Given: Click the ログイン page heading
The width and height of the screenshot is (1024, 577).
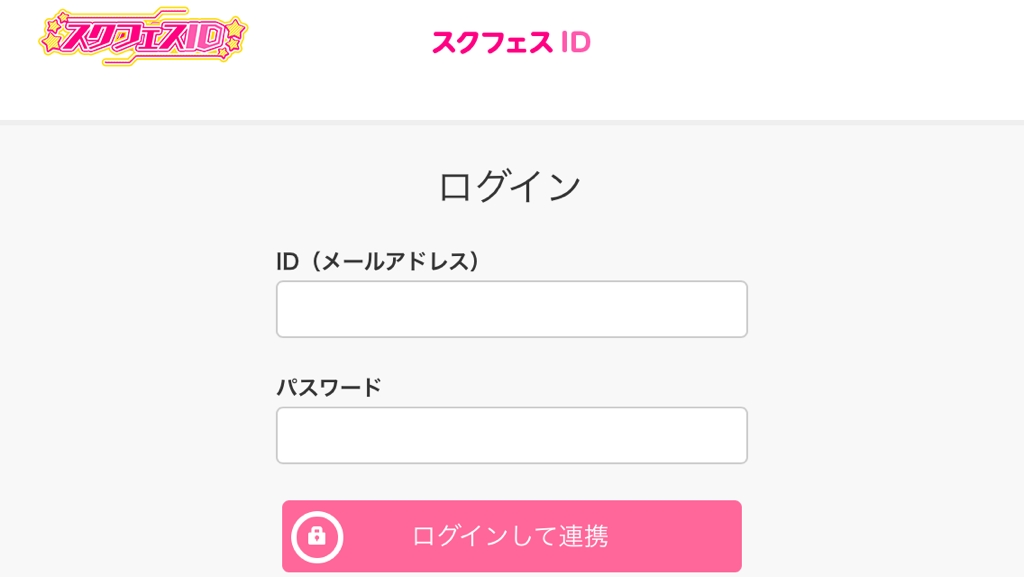Looking at the screenshot, I should (510, 186).
